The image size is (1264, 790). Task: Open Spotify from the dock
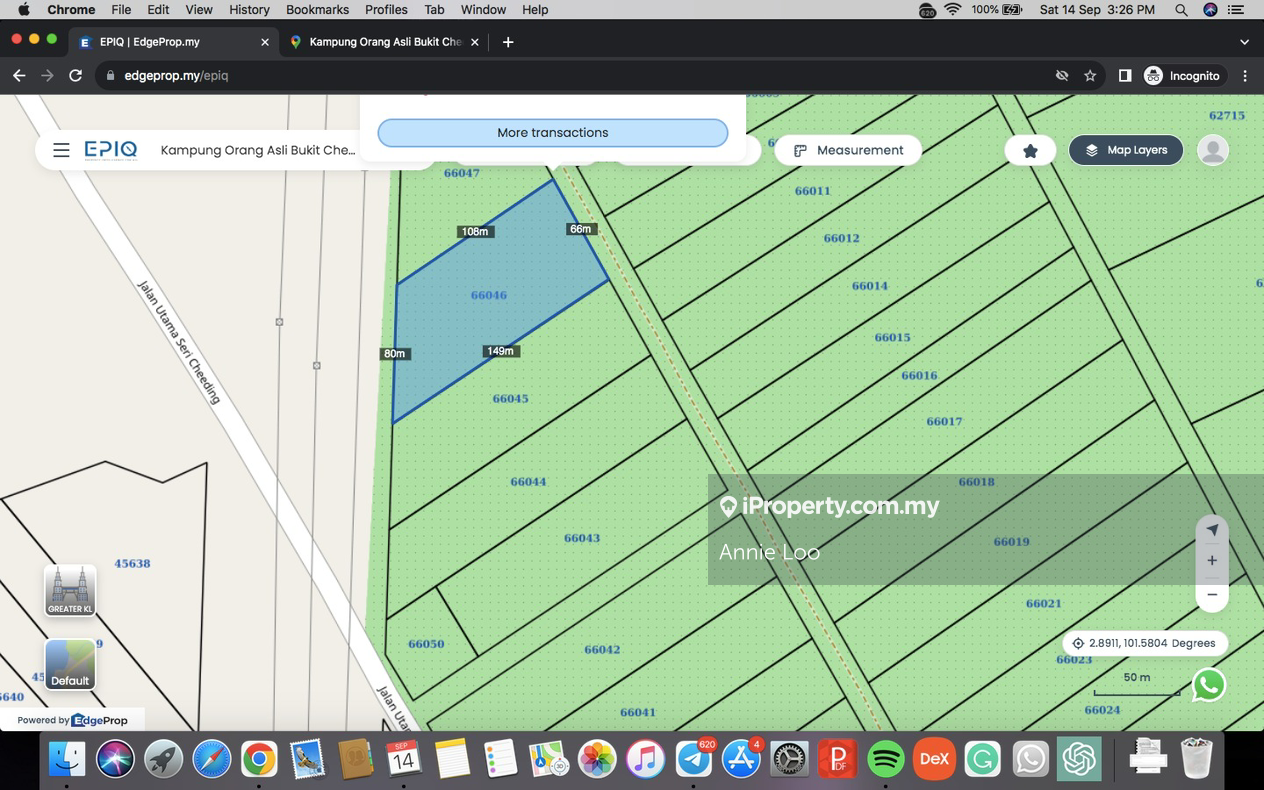(885, 759)
